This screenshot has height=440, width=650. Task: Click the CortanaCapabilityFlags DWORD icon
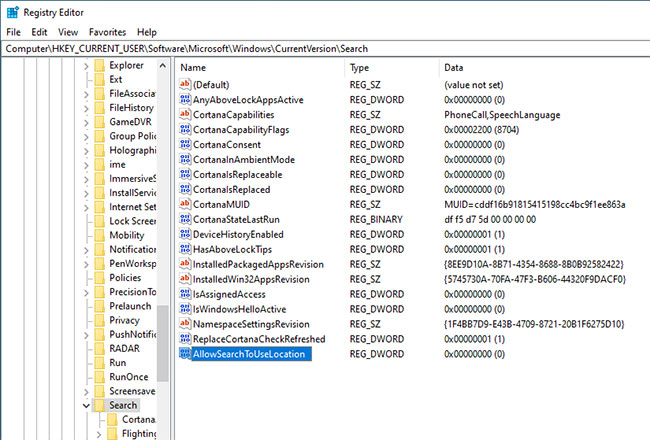click(x=185, y=129)
